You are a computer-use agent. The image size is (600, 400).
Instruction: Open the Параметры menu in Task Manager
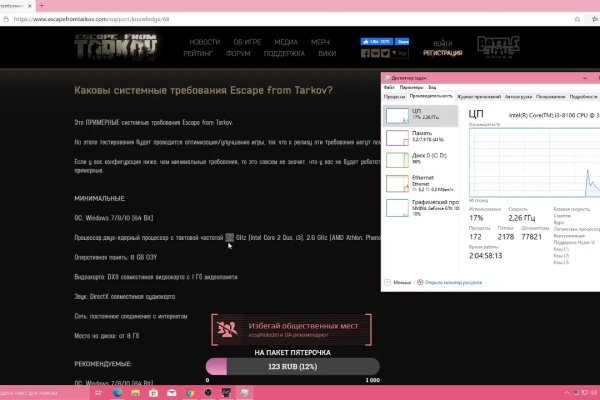(x=411, y=87)
